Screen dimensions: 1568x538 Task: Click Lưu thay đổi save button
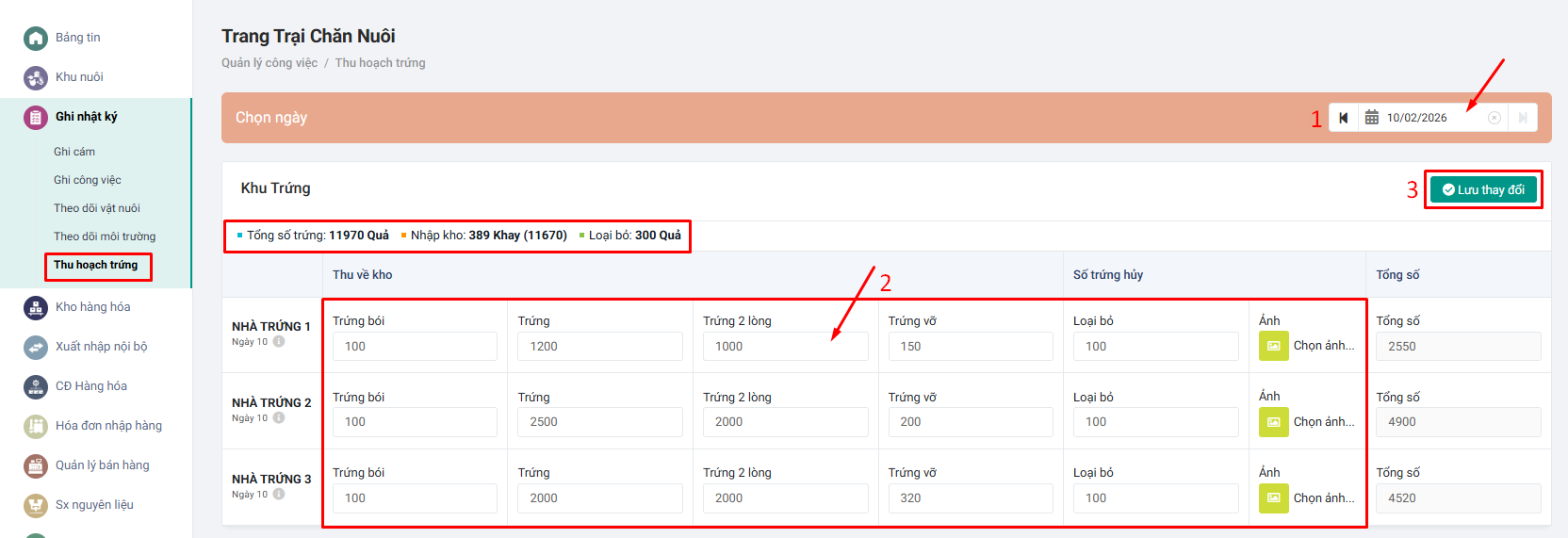click(x=1483, y=189)
